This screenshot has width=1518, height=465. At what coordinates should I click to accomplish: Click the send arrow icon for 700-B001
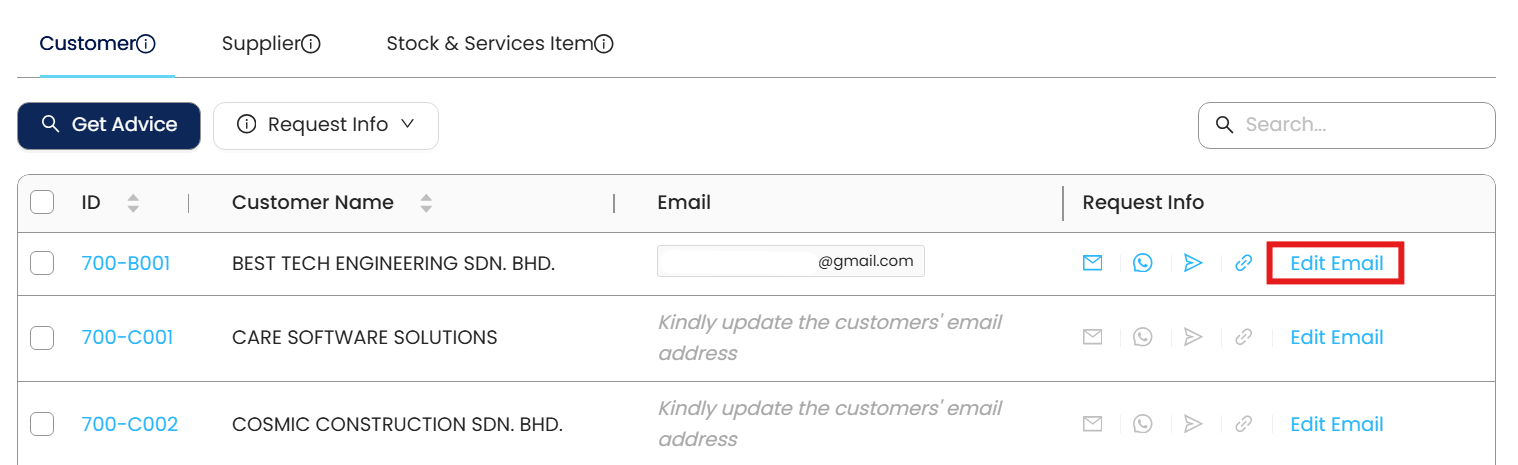[1193, 263]
